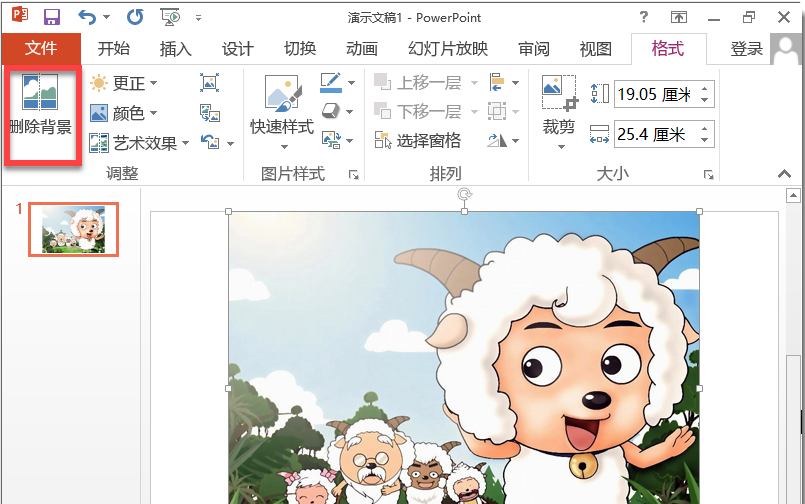The width and height of the screenshot is (805, 504).
Task: Switch to the View (视图) tab
Action: pyautogui.click(x=596, y=49)
